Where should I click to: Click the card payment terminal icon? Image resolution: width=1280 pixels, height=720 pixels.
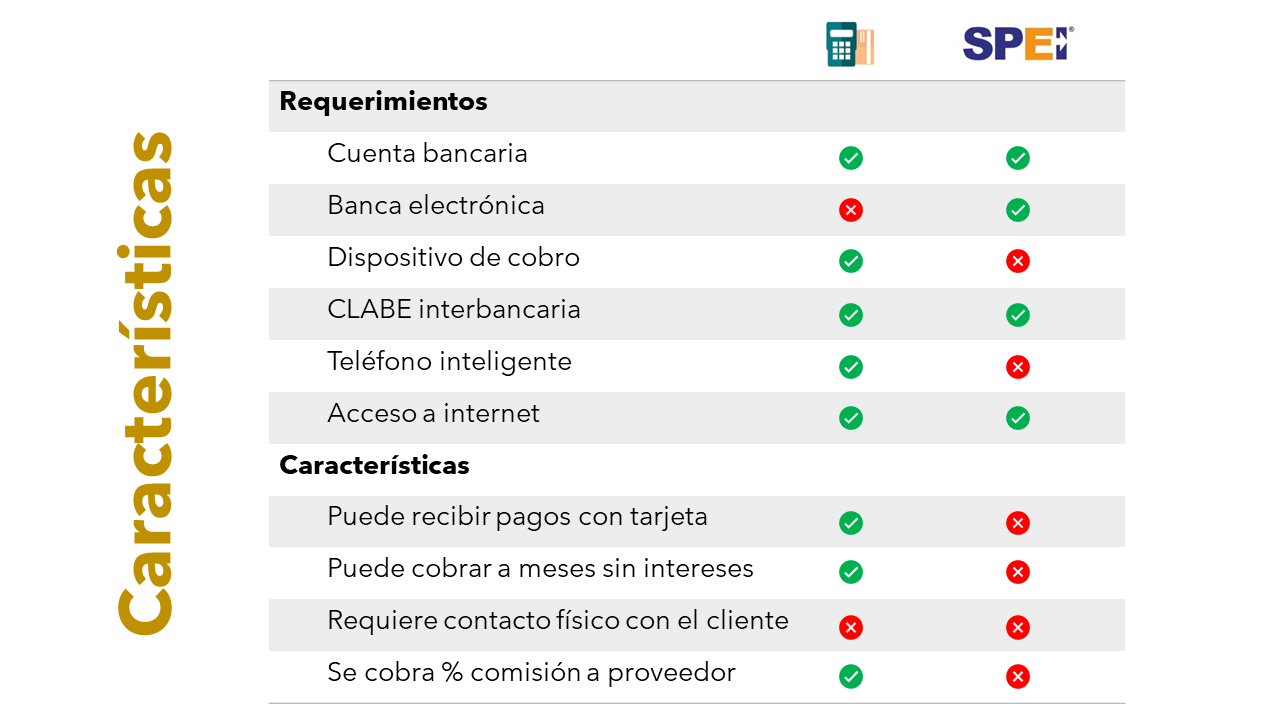(850, 45)
